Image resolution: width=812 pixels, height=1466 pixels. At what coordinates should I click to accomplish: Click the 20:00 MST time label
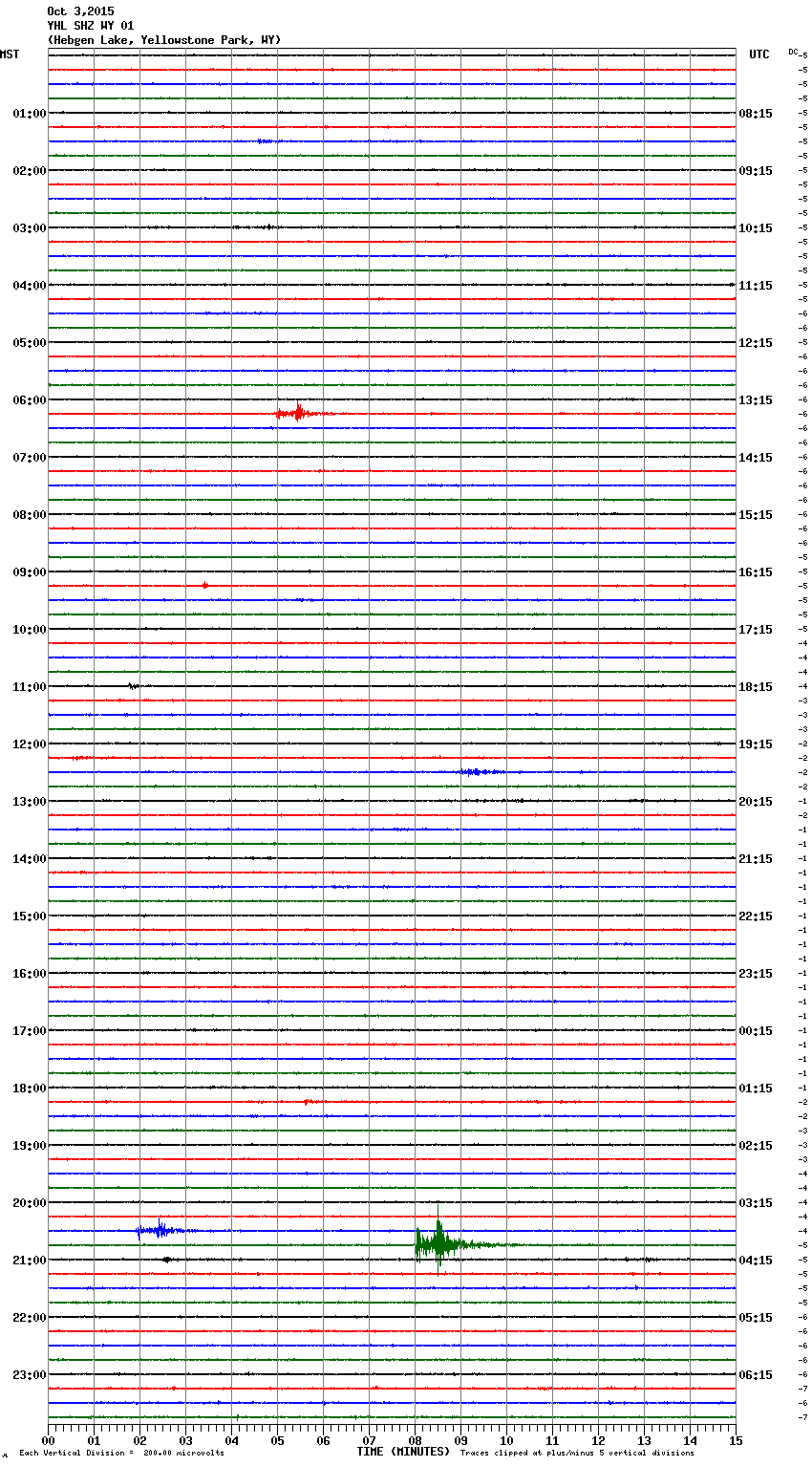(x=30, y=1203)
